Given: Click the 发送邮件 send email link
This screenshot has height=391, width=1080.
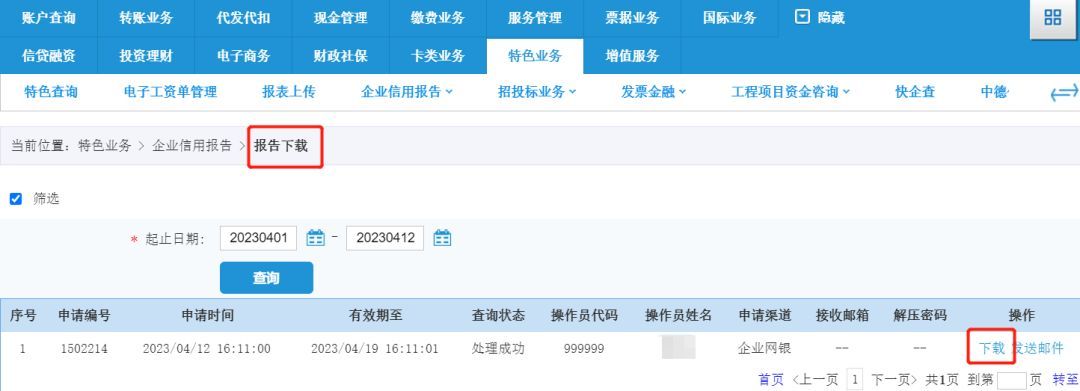Looking at the screenshot, I should [1039, 348].
